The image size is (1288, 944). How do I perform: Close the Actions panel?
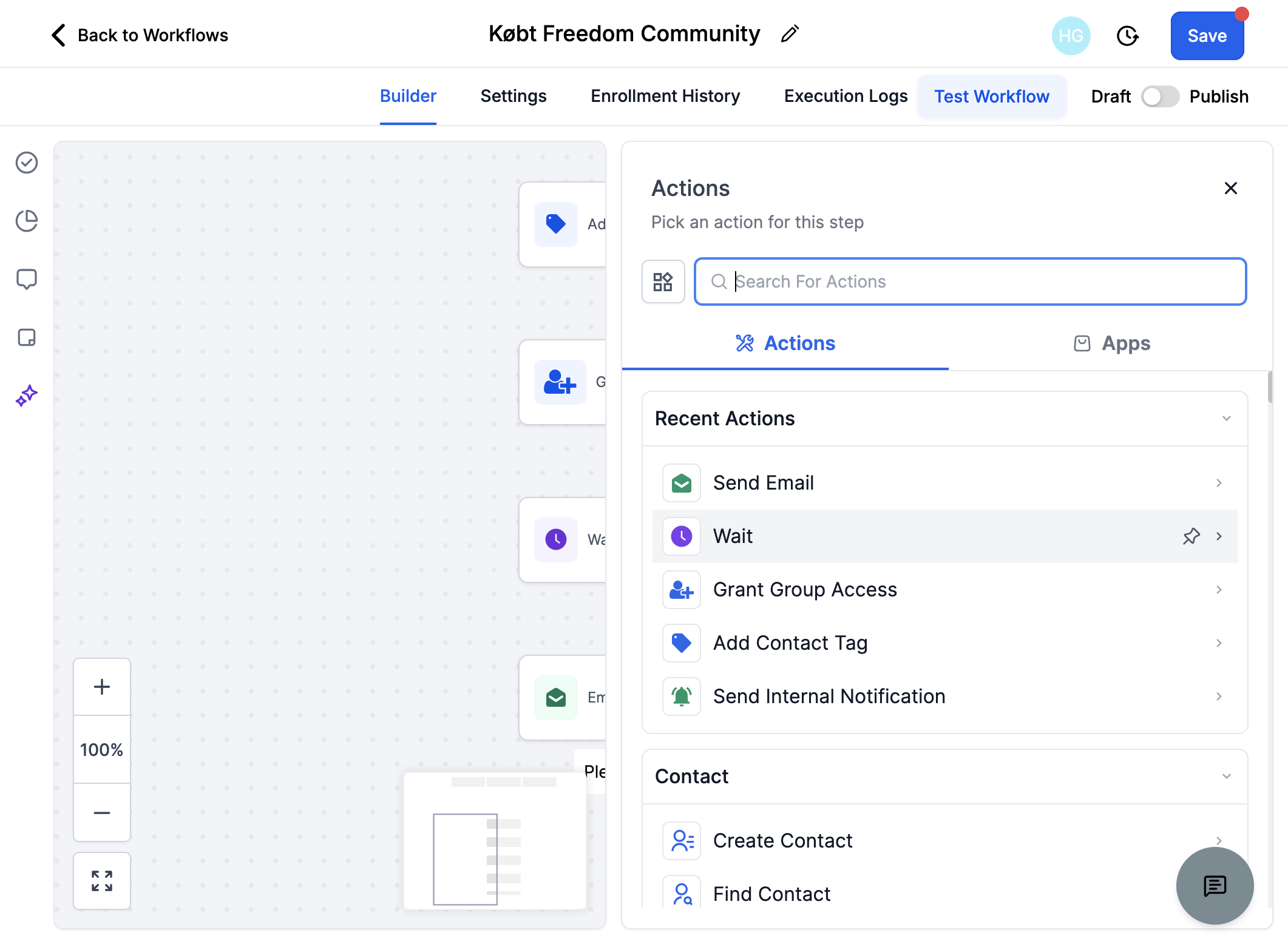(x=1230, y=188)
